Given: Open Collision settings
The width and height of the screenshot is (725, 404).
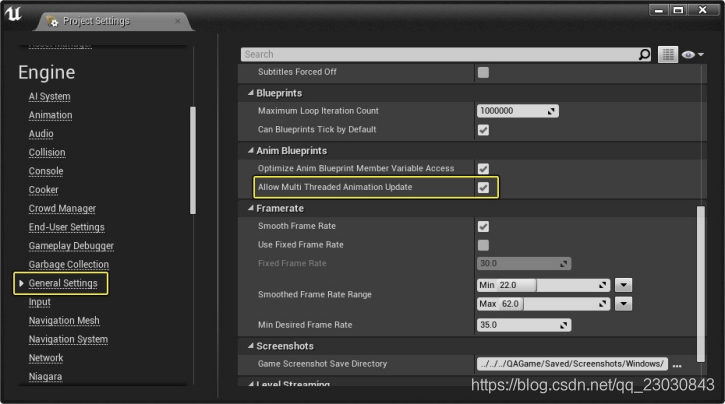Looking at the screenshot, I should (47, 152).
